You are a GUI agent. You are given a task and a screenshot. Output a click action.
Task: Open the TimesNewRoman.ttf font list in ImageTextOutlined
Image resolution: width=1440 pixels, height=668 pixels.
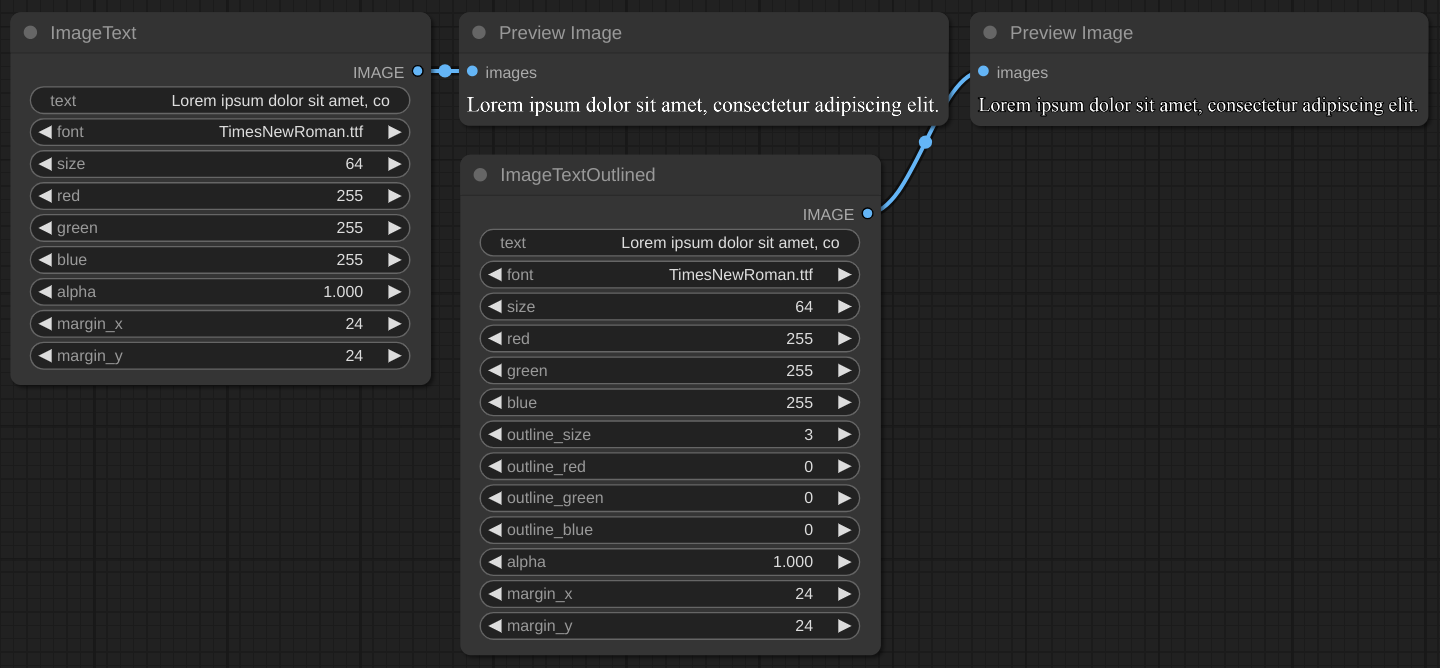(x=740, y=275)
